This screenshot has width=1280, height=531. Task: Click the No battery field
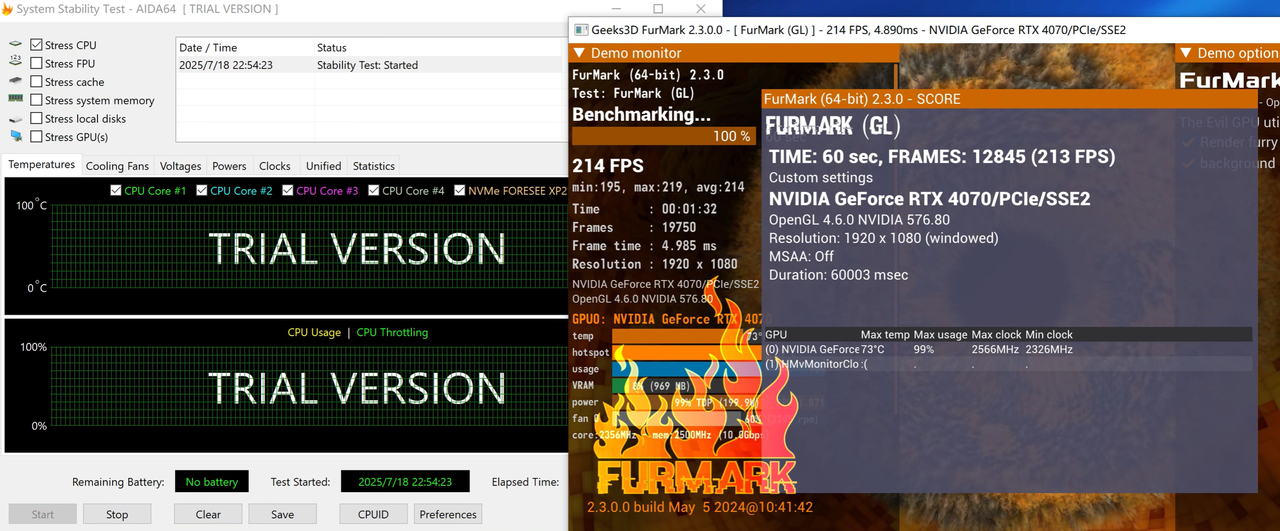click(x=212, y=481)
